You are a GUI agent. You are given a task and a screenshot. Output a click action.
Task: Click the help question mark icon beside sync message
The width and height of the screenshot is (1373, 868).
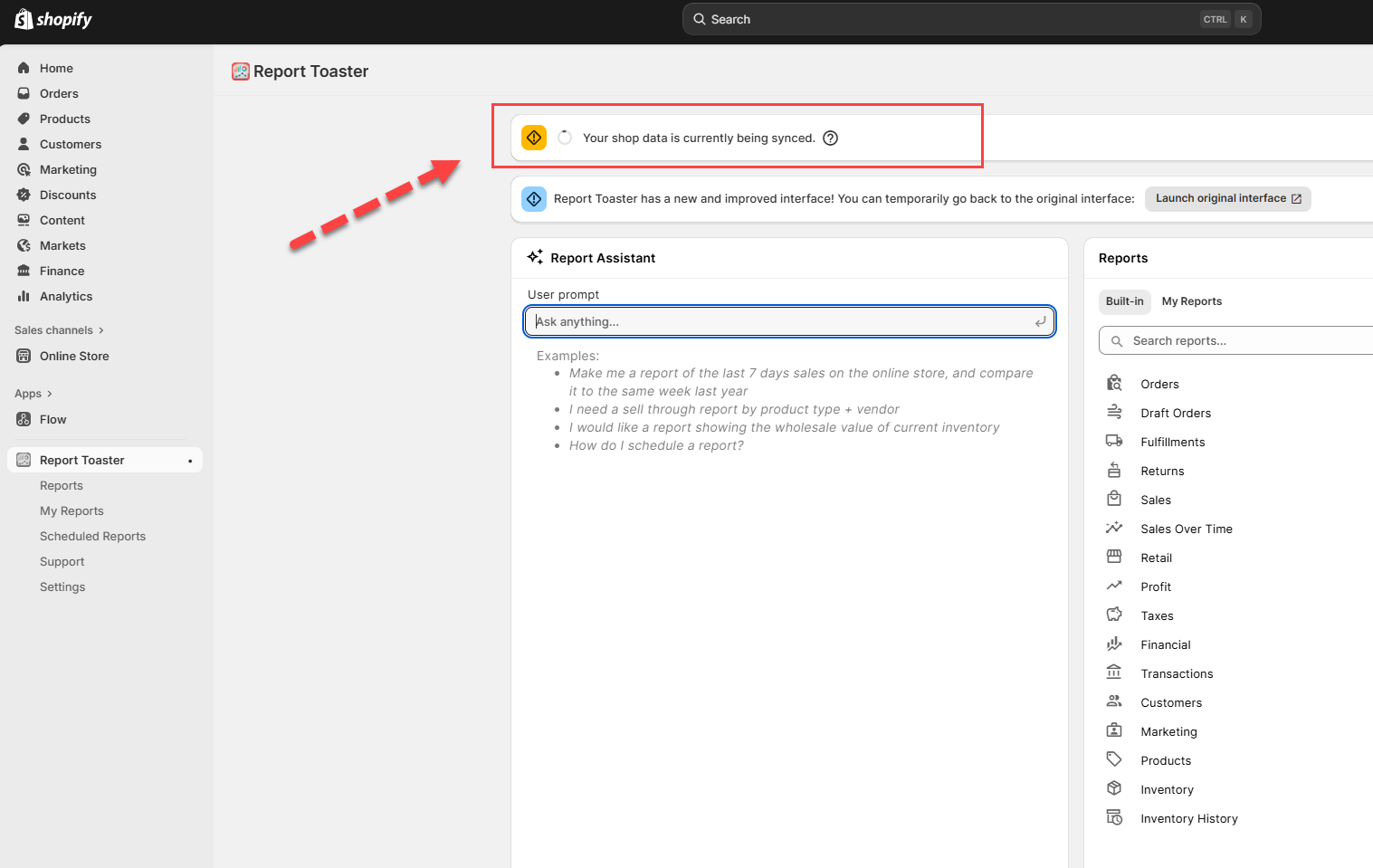(x=830, y=138)
